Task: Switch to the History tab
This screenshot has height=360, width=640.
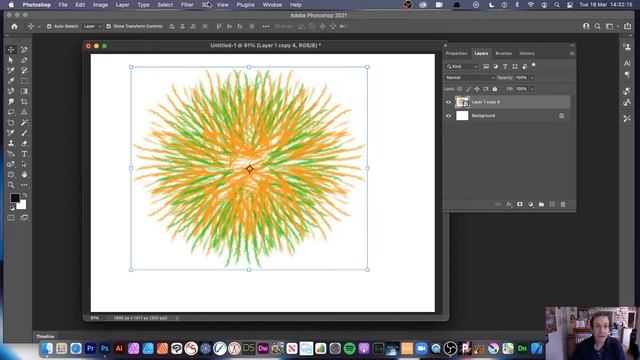Action: coord(527,53)
